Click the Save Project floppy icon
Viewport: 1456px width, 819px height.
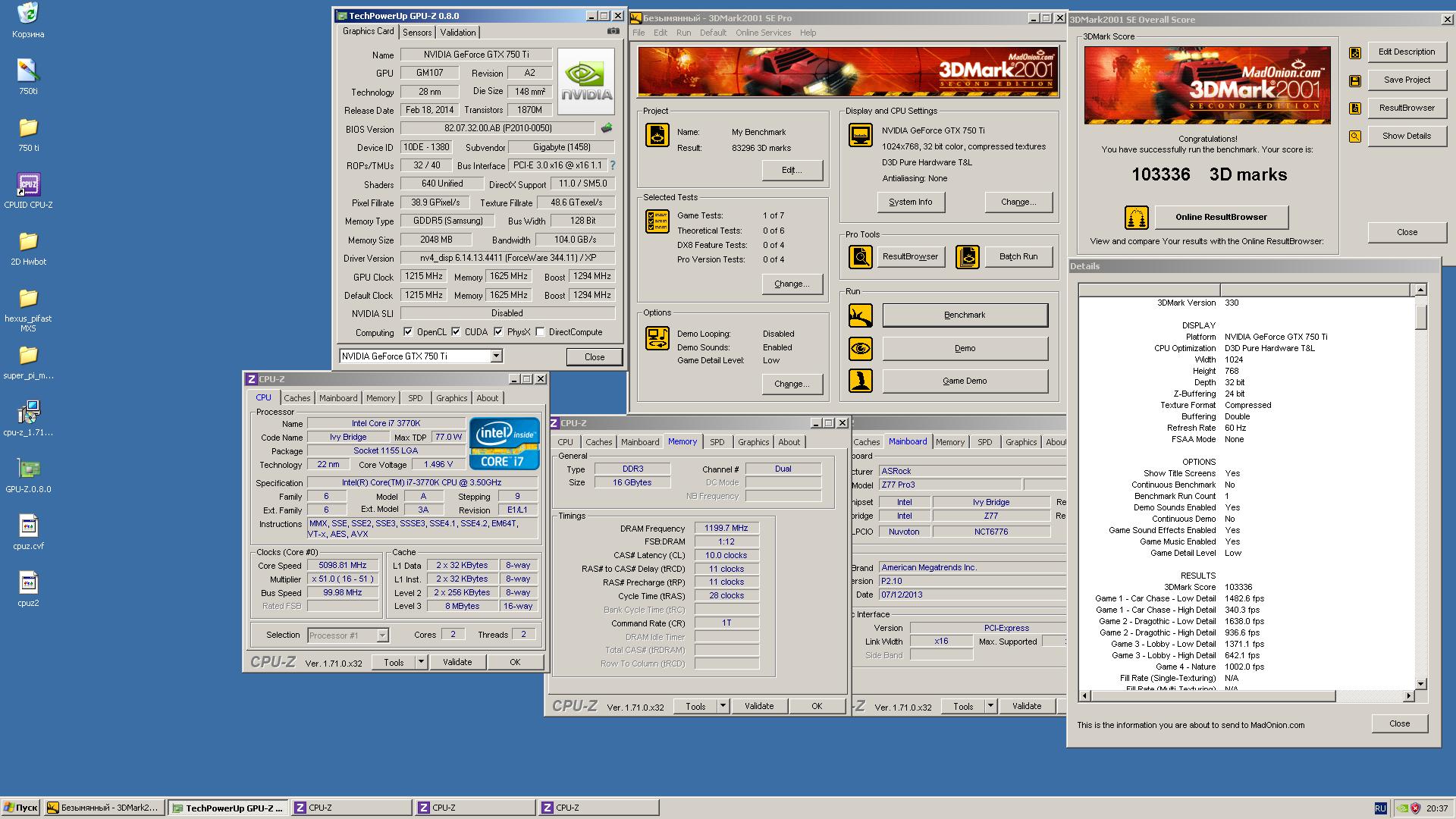click(x=1354, y=81)
